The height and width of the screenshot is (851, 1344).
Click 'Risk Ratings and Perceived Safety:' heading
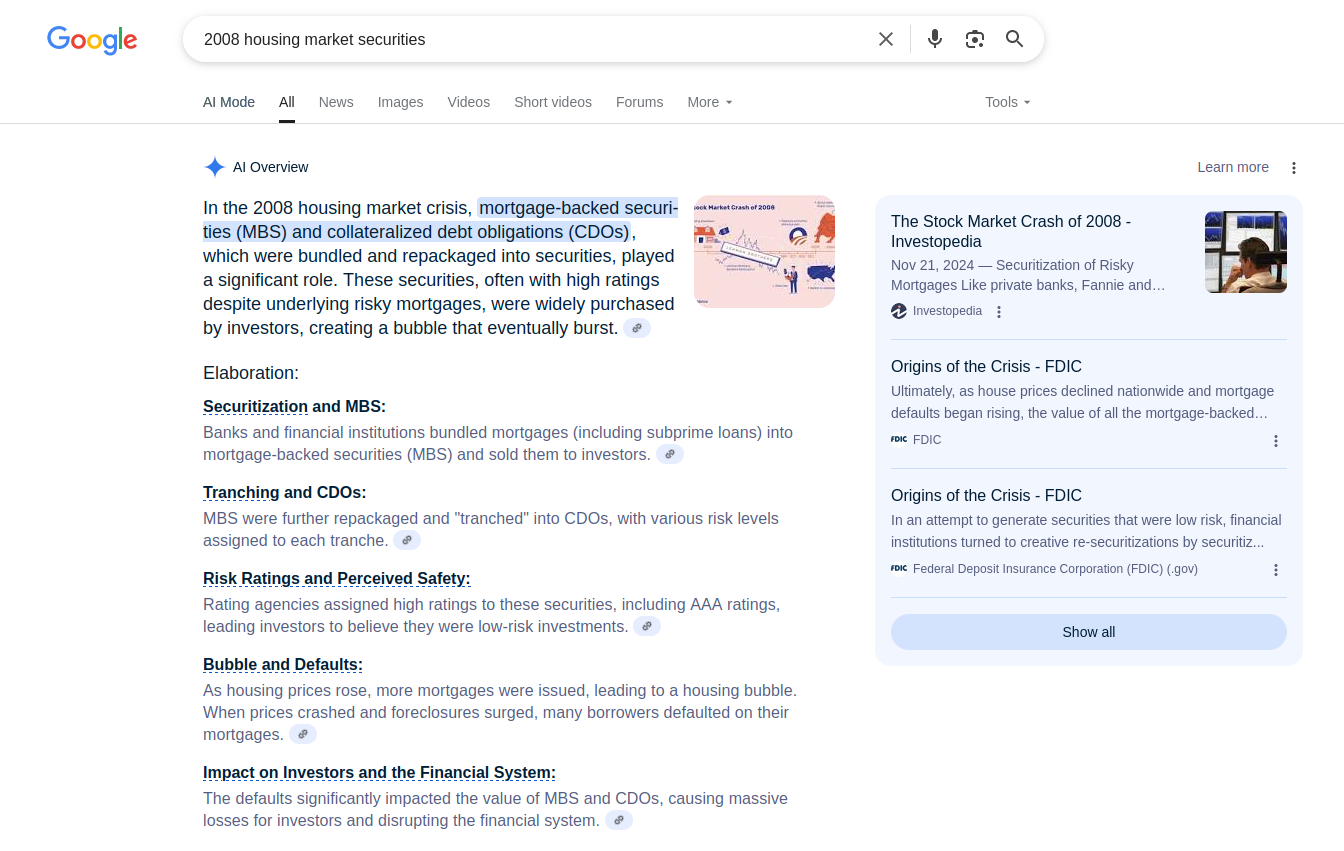click(x=337, y=578)
